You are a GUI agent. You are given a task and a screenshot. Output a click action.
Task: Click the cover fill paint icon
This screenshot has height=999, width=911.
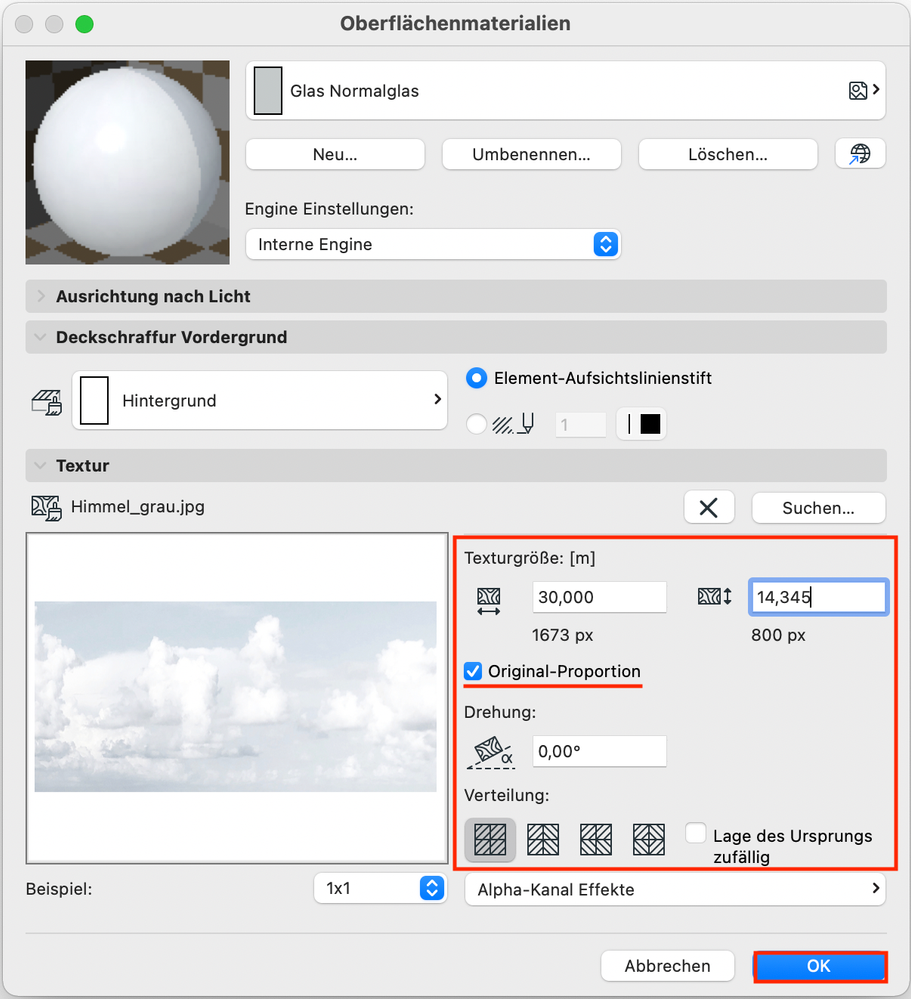(47, 402)
